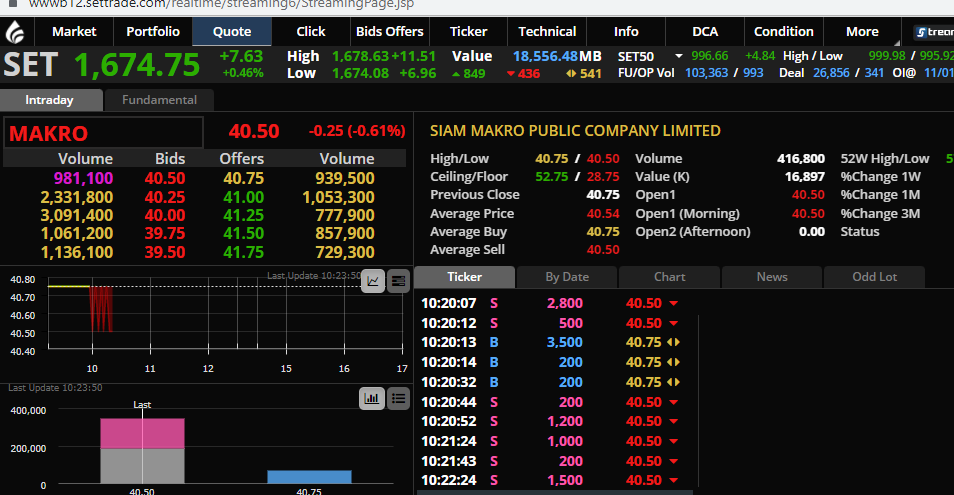Select the Ticker tab below company info

(465, 277)
